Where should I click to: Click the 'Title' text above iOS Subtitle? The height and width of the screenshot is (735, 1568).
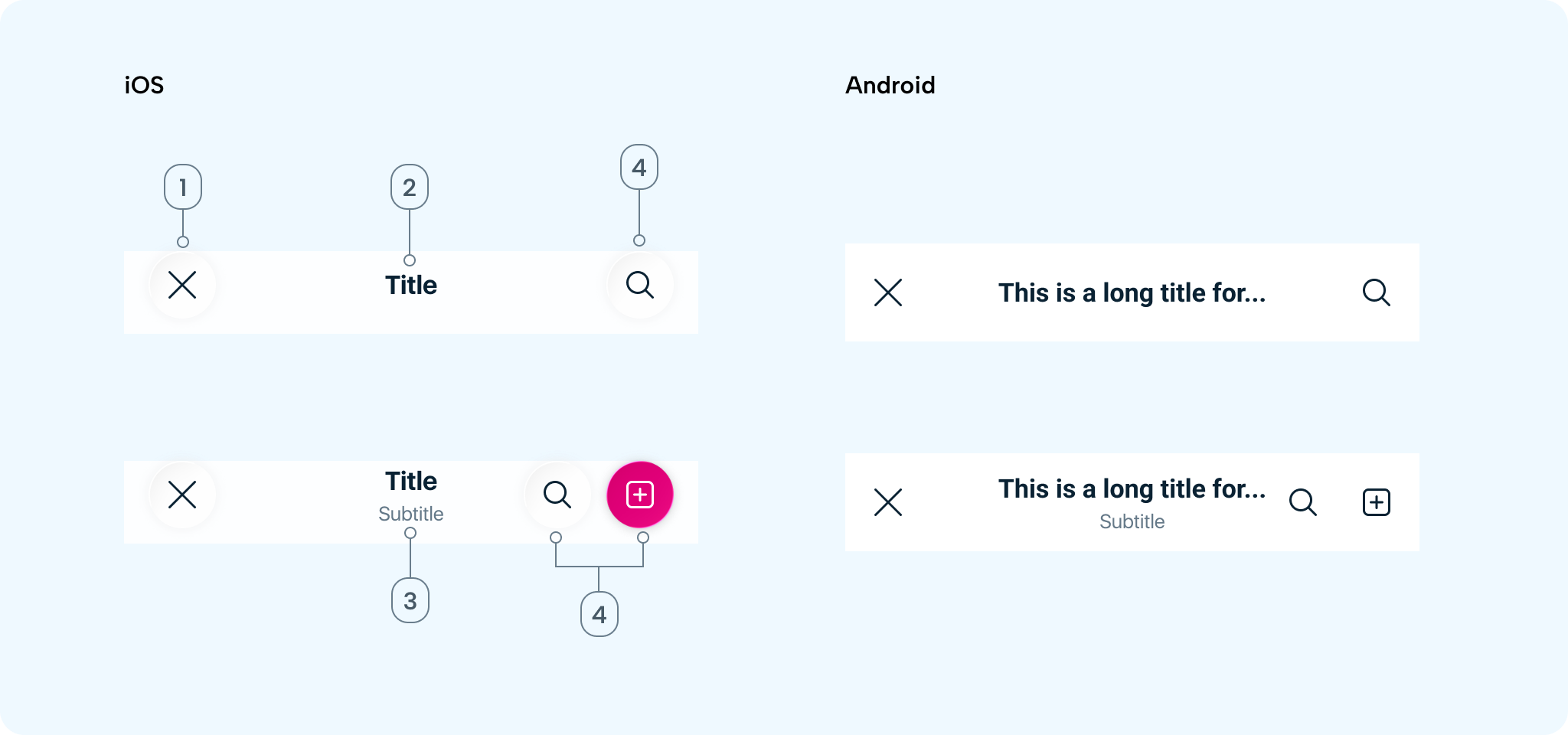[411, 482]
